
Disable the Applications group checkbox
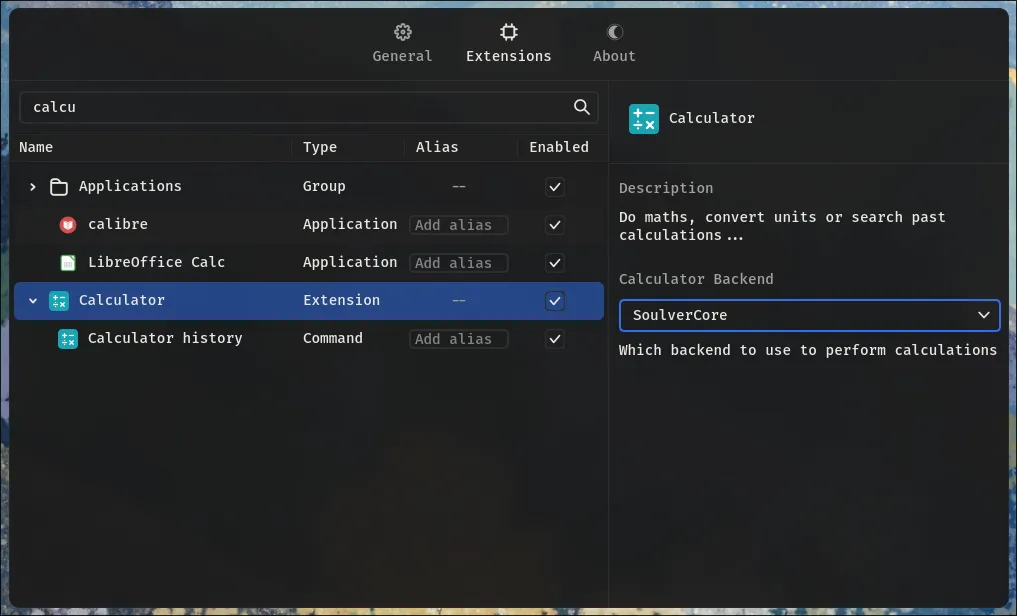pyautogui.click(x=555, y=187)
